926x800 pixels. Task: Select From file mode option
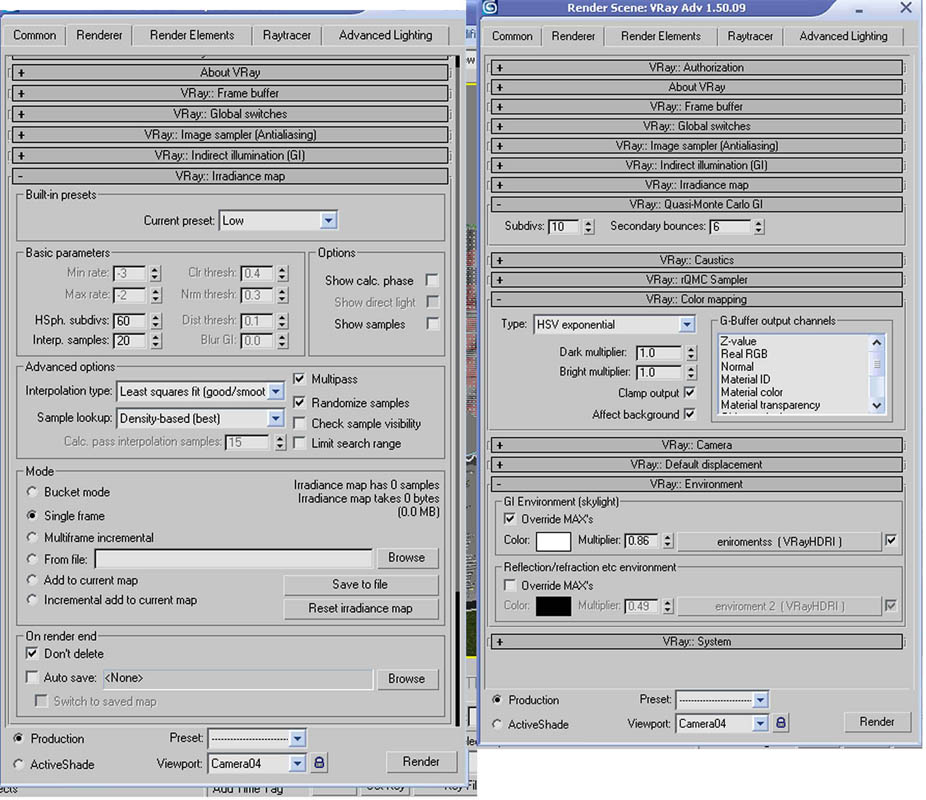point(32,559)
